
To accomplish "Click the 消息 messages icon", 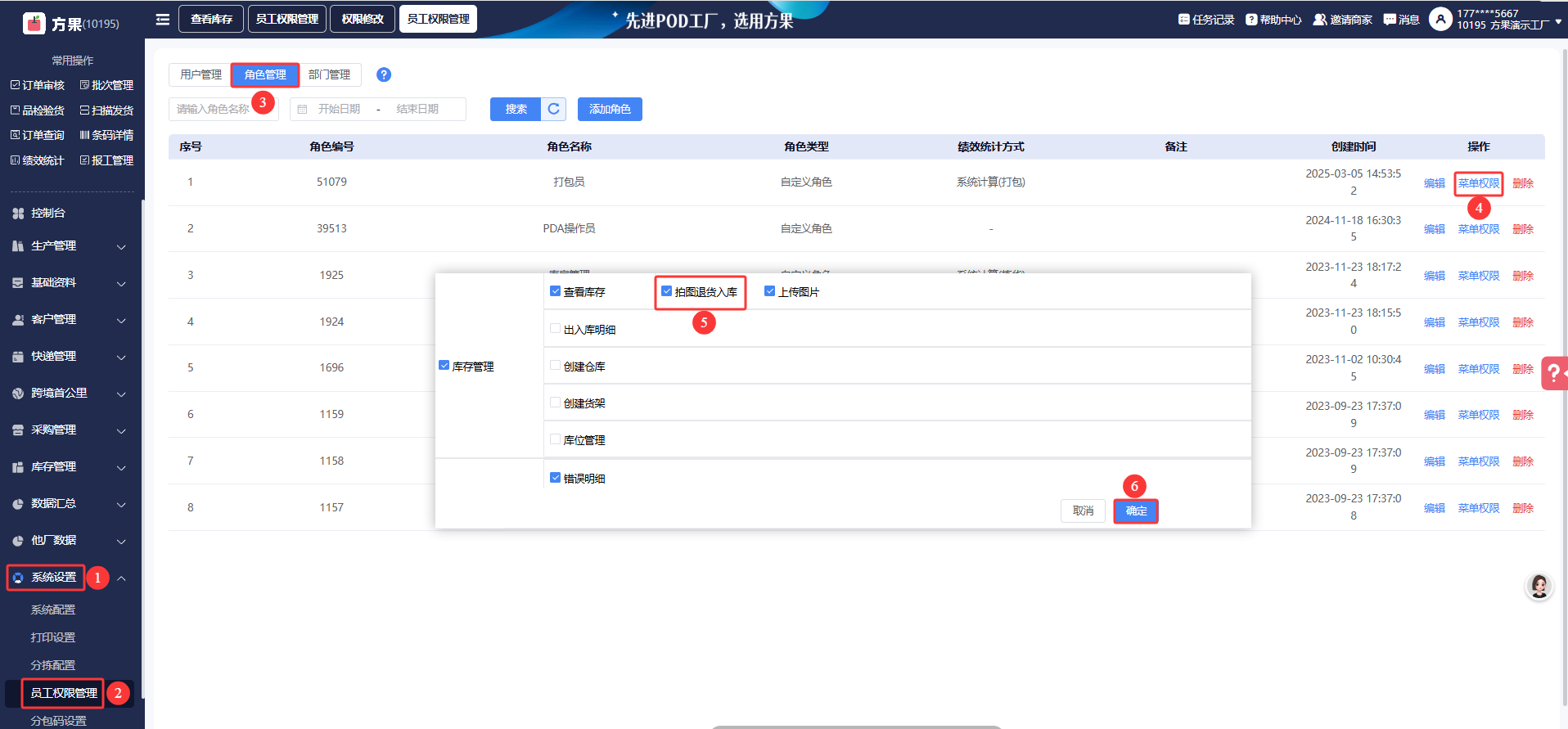I will [1401, 20].
